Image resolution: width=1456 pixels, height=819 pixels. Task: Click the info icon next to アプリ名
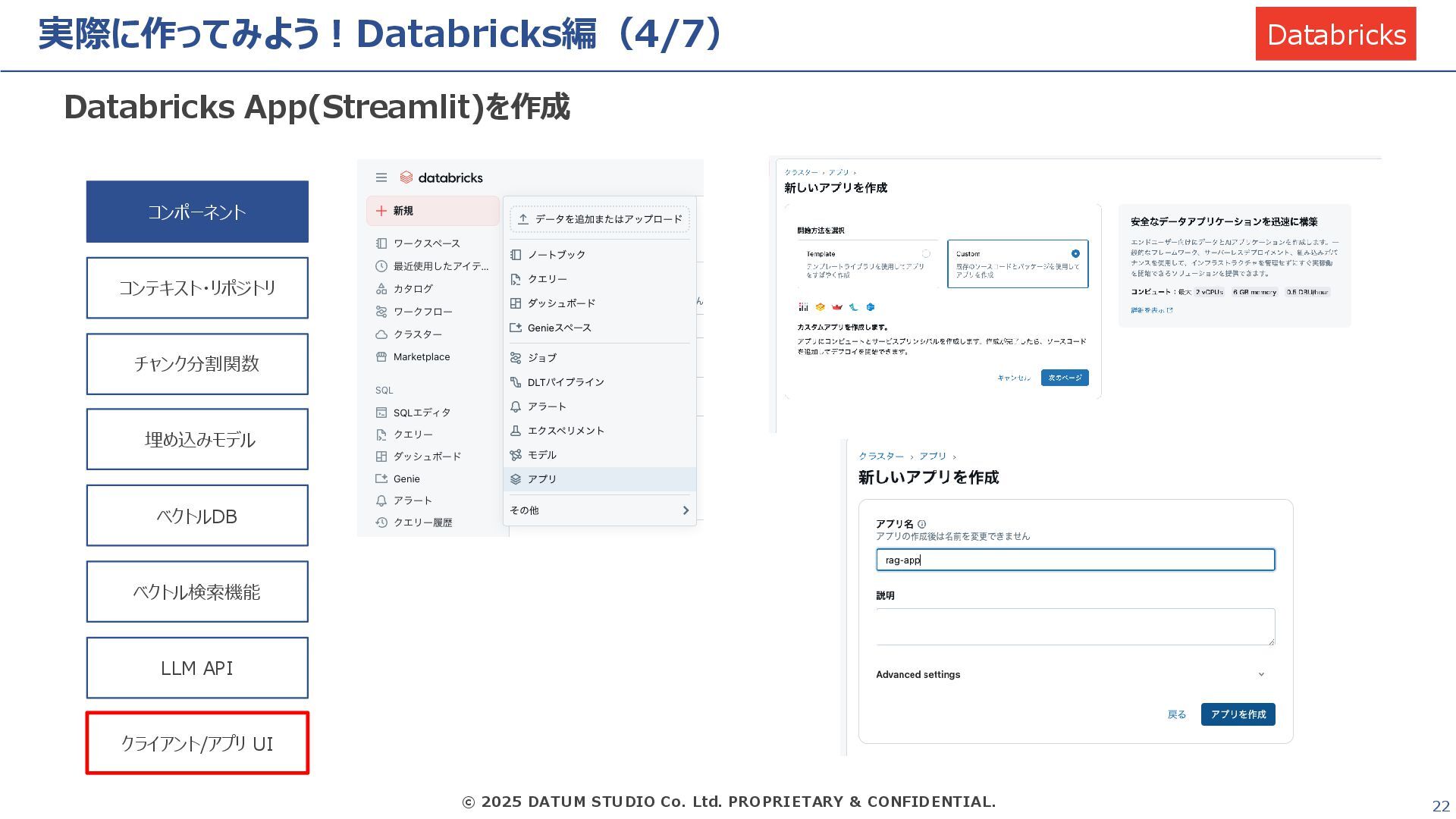(921, 524)
